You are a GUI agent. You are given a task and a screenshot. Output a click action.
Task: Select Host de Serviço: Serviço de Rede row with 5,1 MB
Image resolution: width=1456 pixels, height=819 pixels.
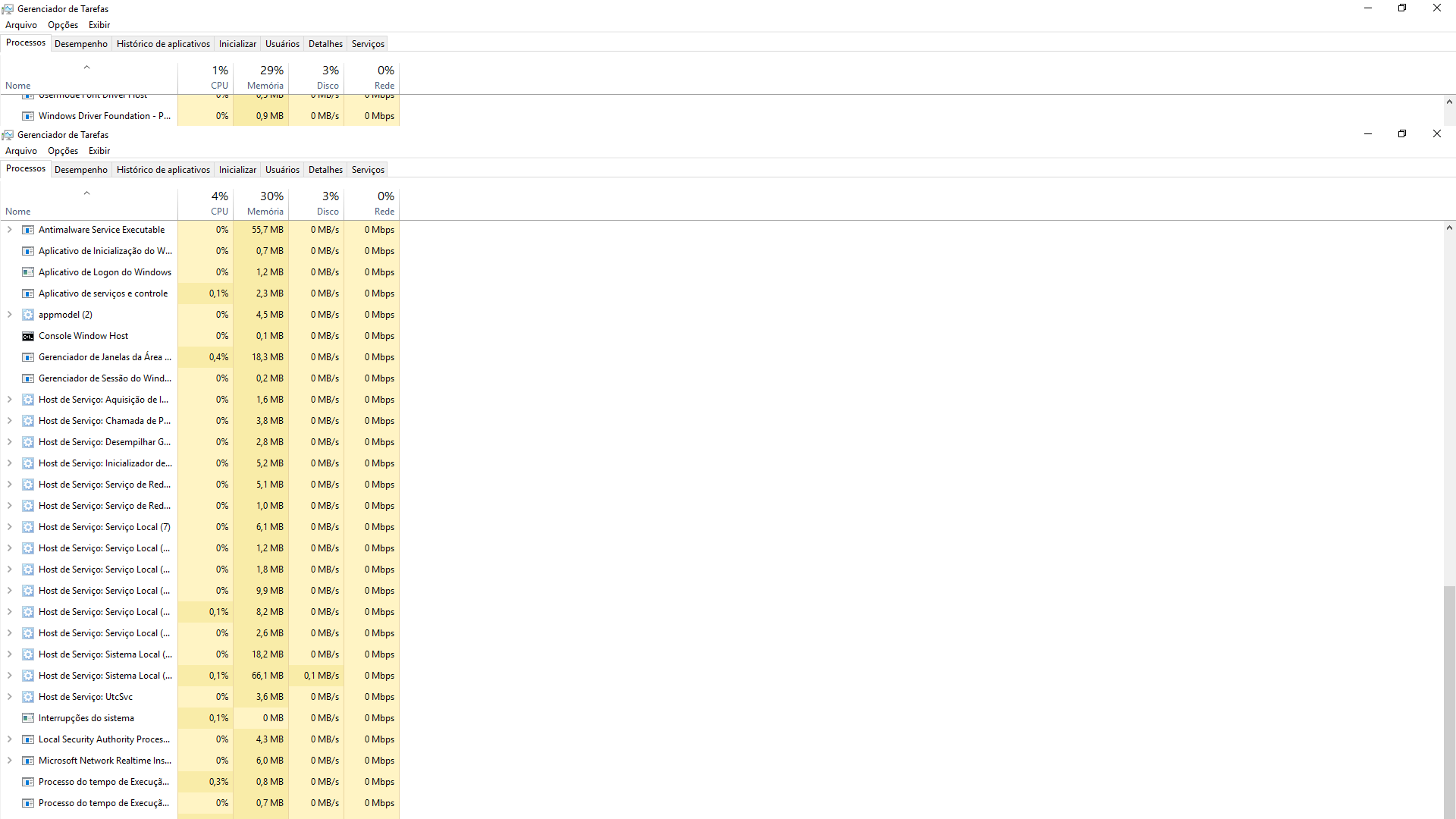pos(199,485)
